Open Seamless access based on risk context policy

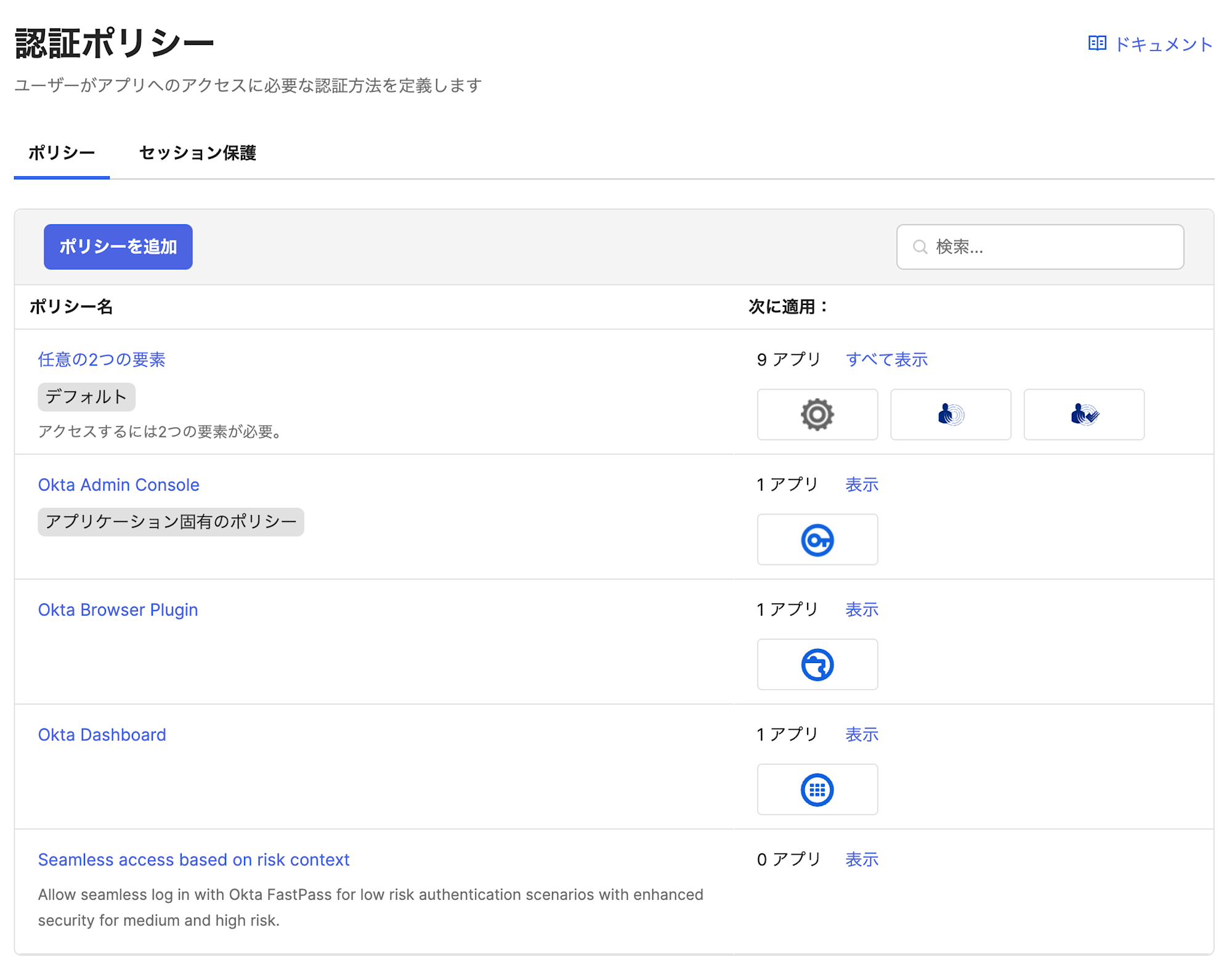(x=193, y=860)
